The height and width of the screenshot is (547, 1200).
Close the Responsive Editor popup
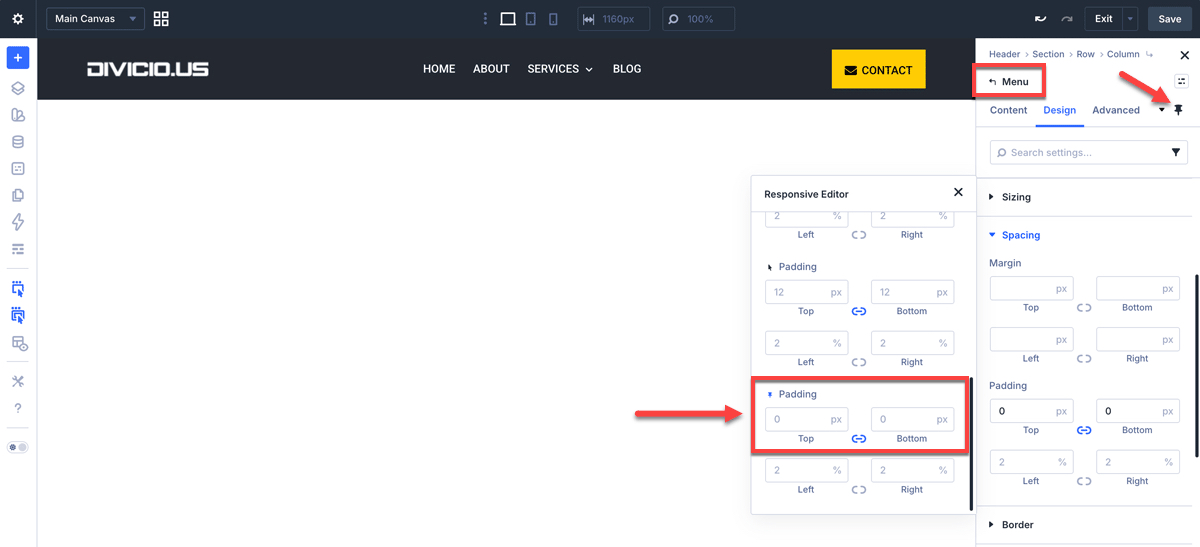click(958, 192)
